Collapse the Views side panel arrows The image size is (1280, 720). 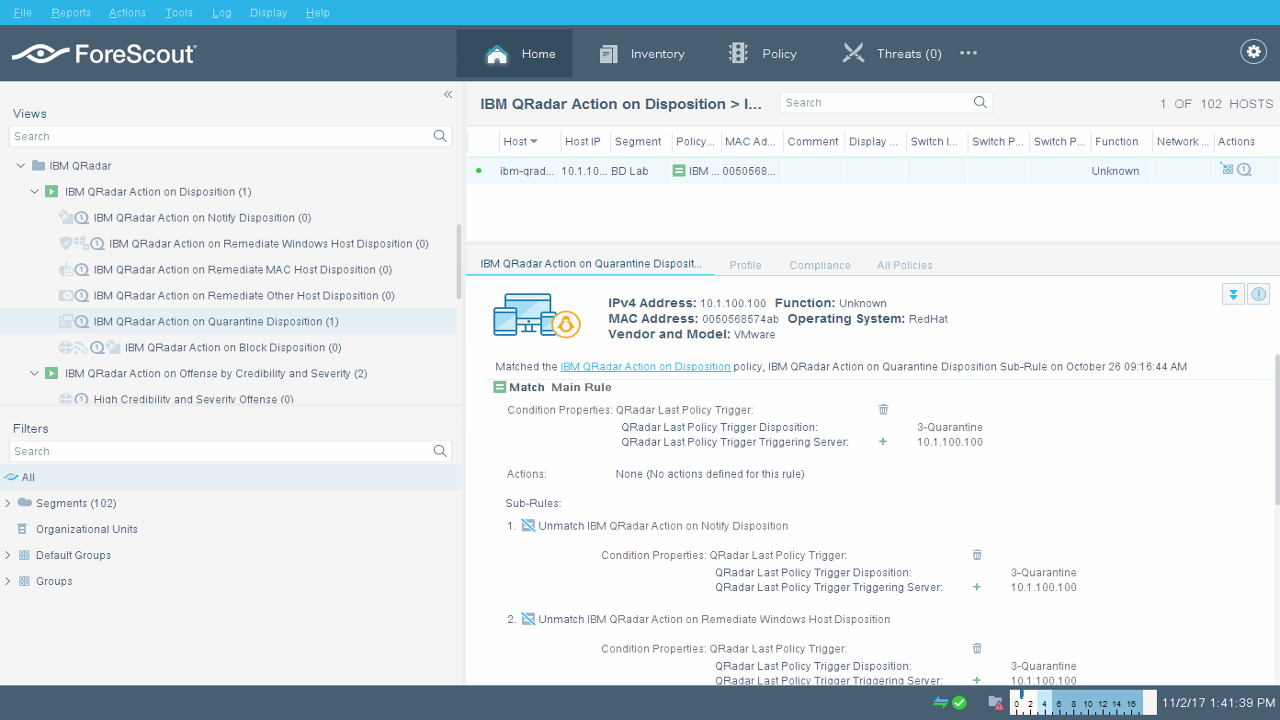[448, 94]
